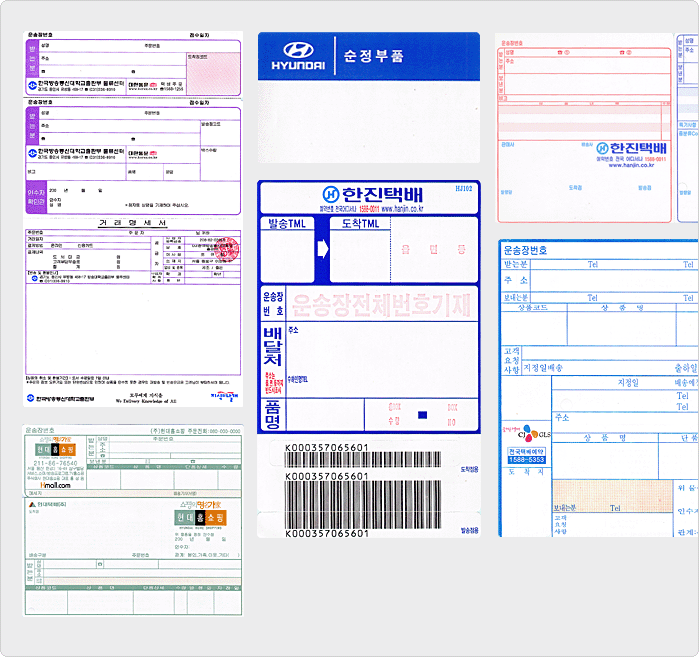The width and height of the screenshot is (699, 657).
Task: Click the 품명 label on the Hanjin form
Action: pyautogui.click(x=272, y=415)
